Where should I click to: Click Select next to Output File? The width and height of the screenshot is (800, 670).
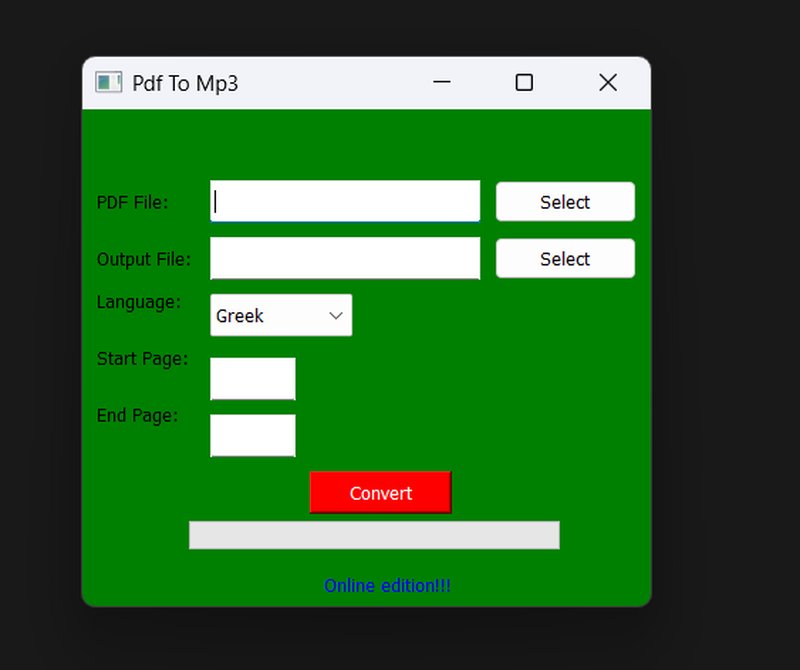pos(565,258)
